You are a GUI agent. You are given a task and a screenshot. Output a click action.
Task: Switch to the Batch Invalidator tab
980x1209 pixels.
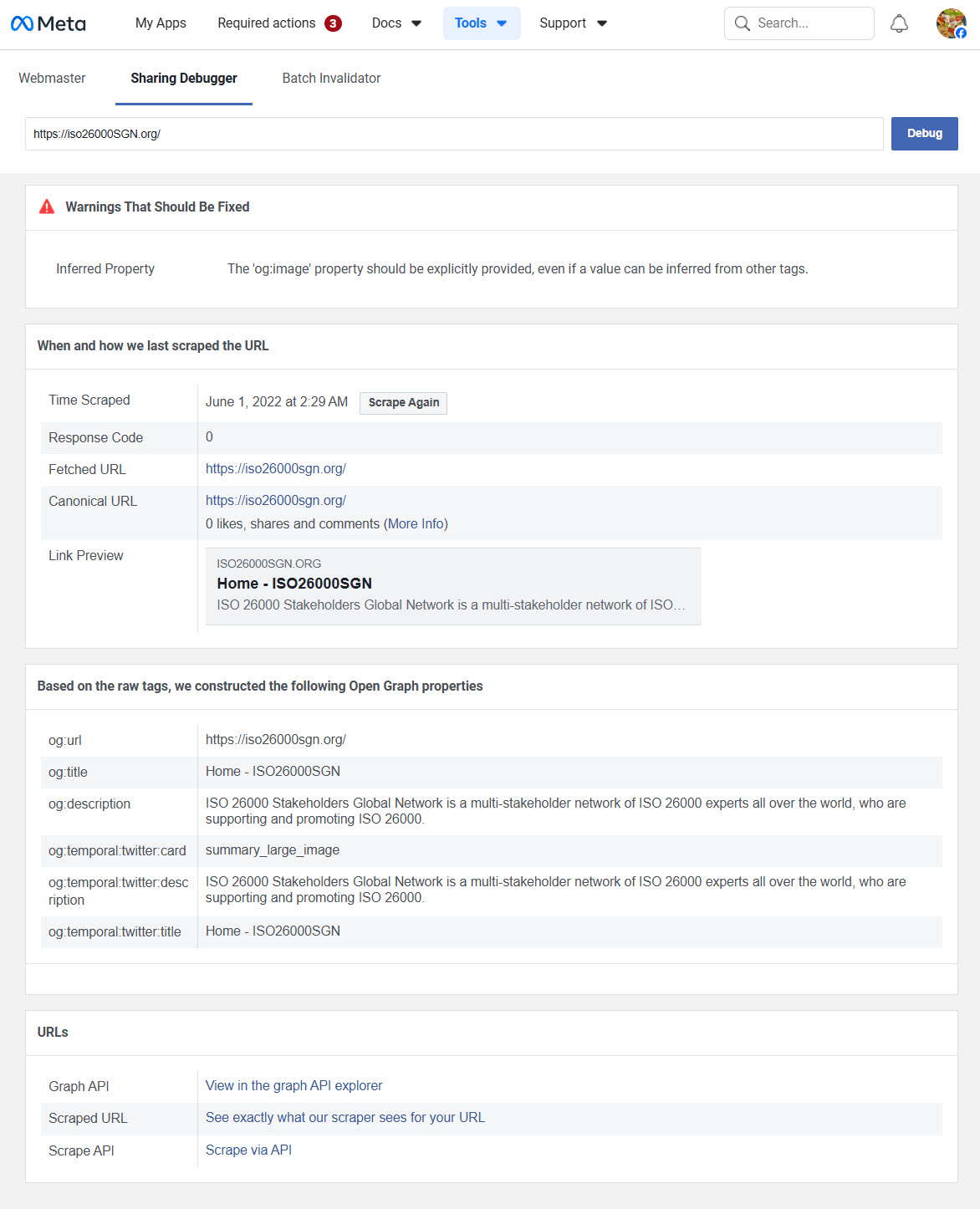pyautogui.click(x=331, y=78)
